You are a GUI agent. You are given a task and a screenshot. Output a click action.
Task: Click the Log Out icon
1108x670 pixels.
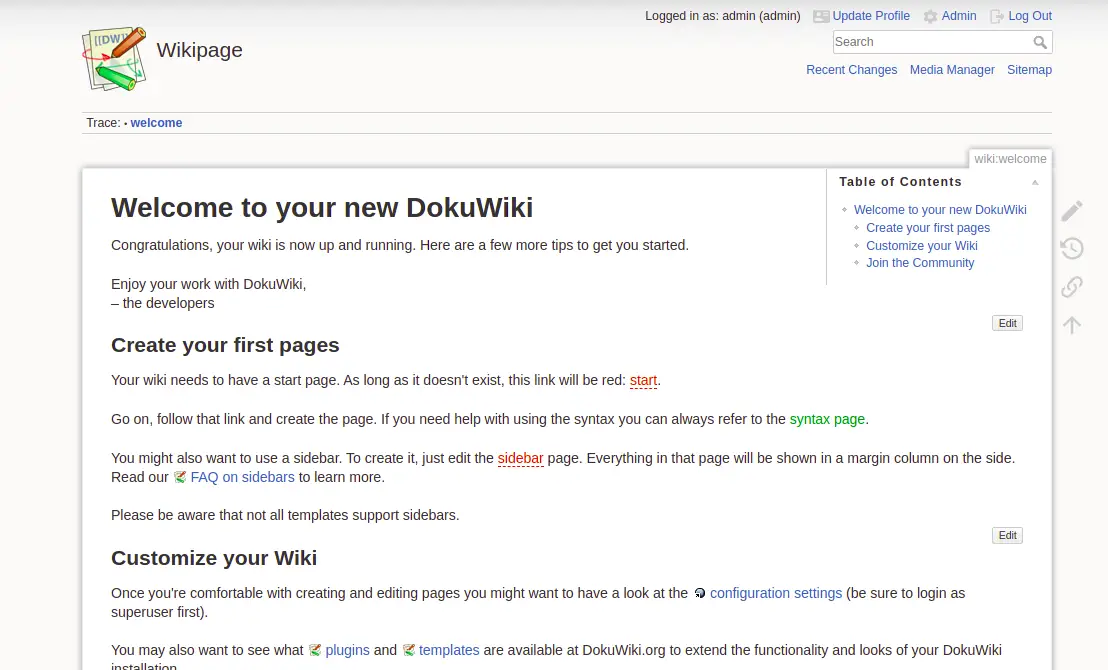point(997,17)
